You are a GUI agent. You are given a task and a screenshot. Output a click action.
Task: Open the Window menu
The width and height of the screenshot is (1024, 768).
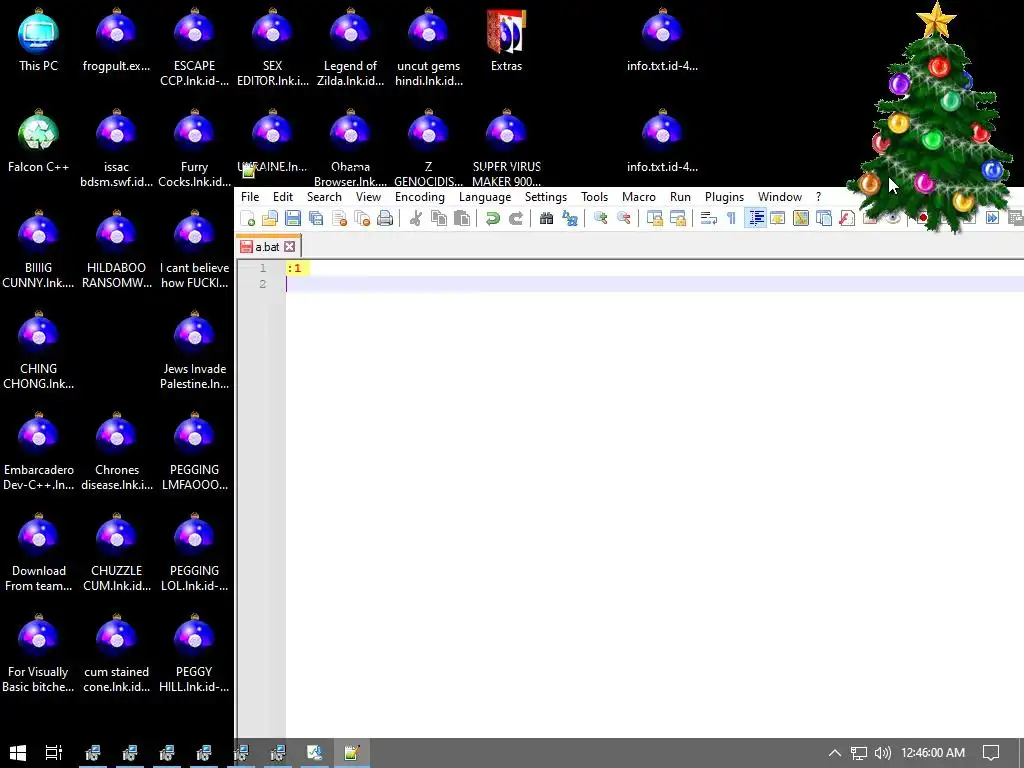click(780, 197)
